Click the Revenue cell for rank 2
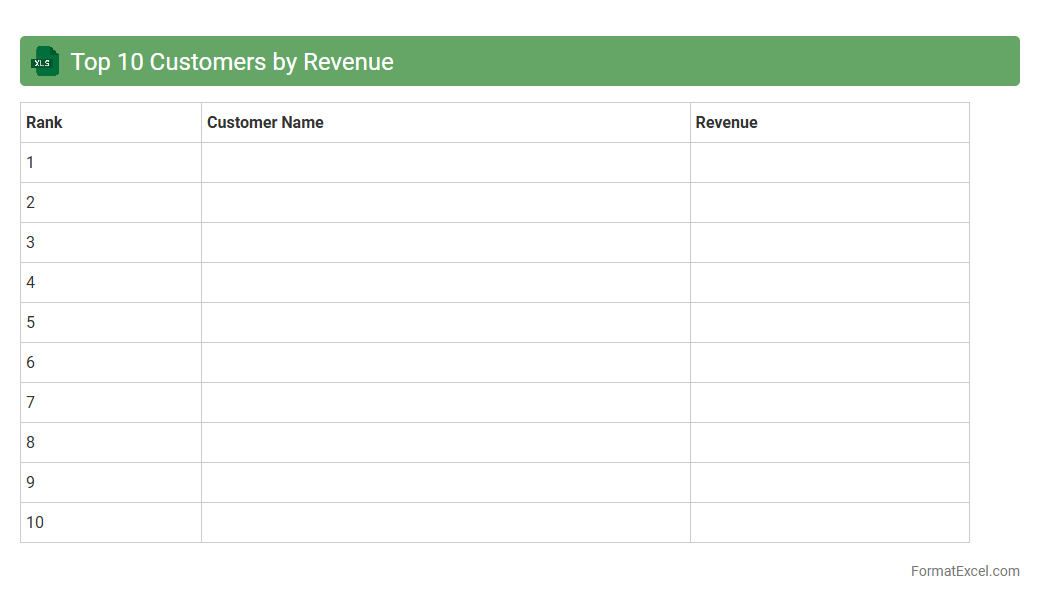The image size is (1040, 600). pyautogui.click(x=829, y=202)
